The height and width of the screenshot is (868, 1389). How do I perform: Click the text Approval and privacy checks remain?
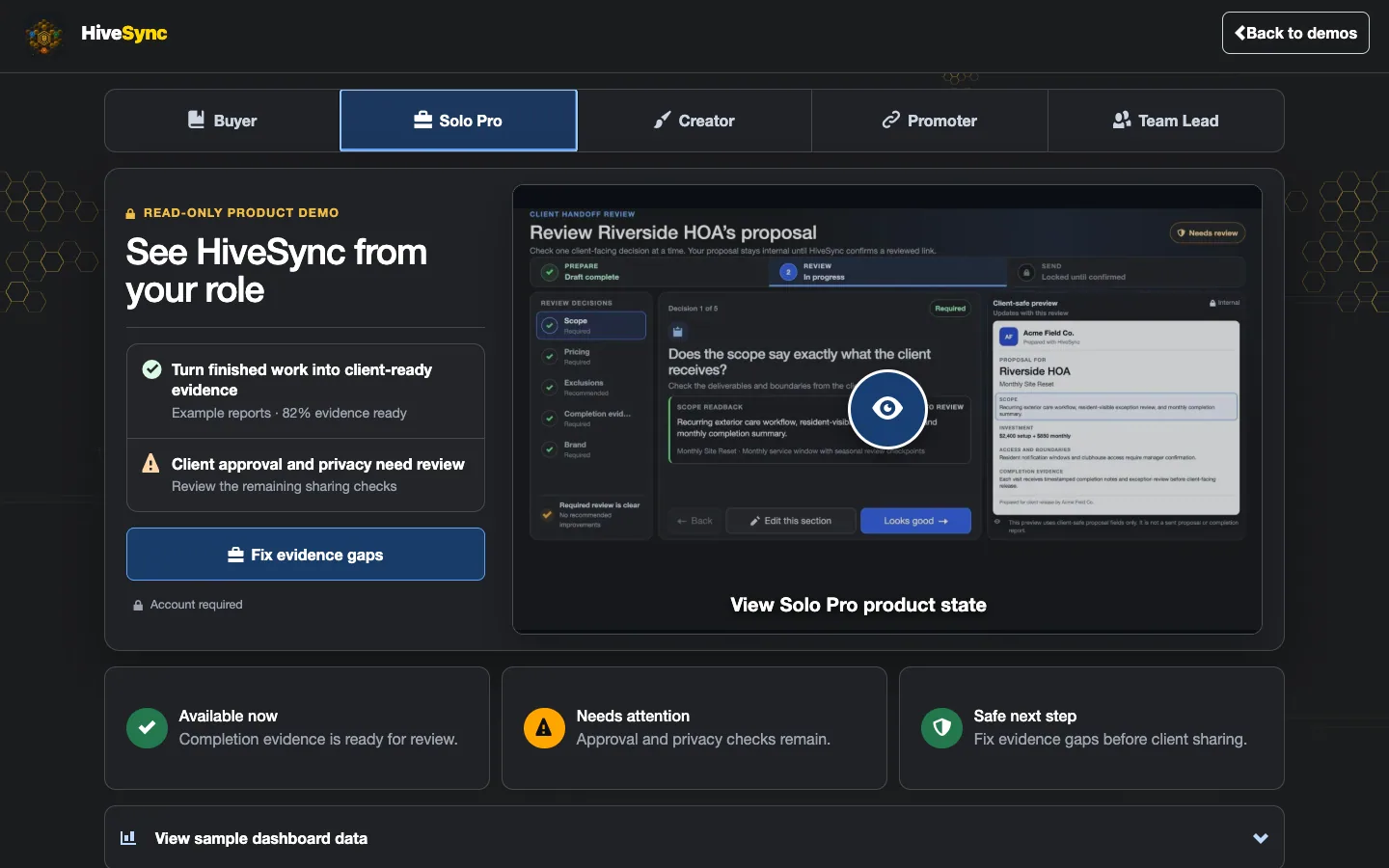pyautogui.click(x=703, y=740)
